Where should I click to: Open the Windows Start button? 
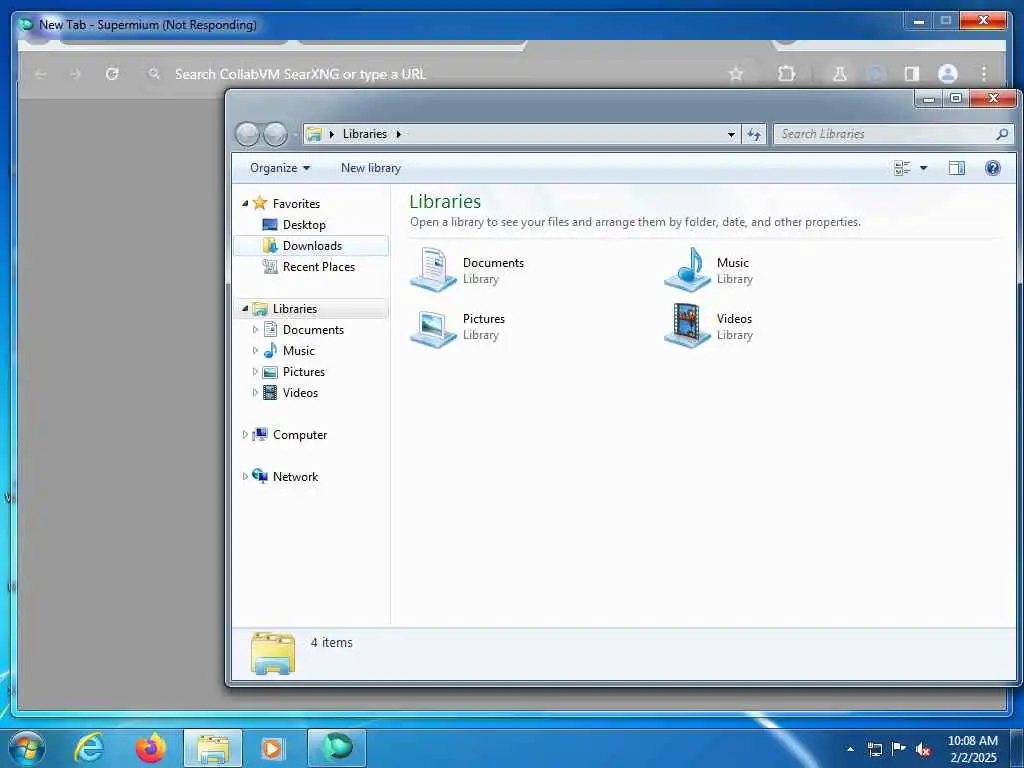27,748
